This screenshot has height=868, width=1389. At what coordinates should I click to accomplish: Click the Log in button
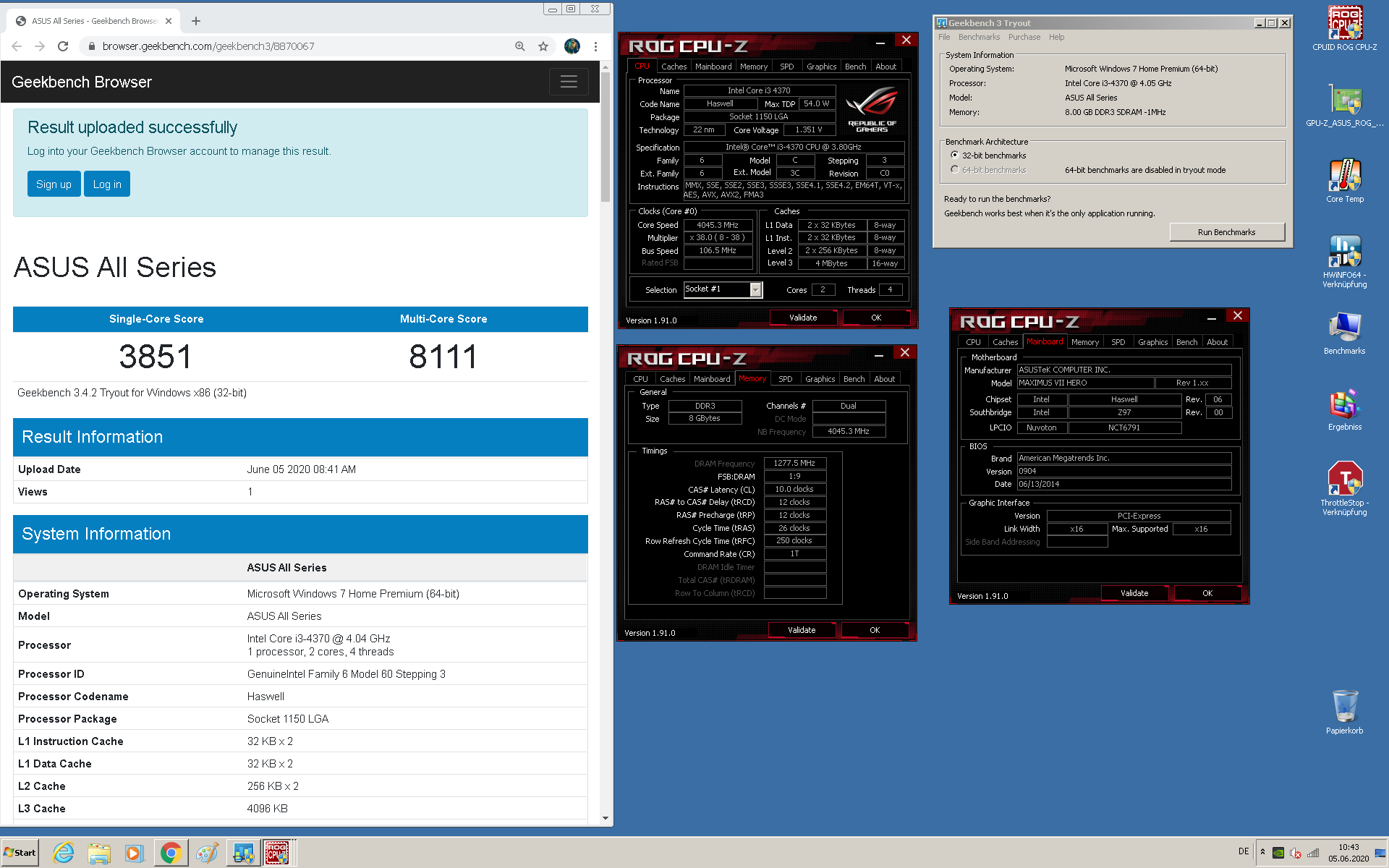107,184
